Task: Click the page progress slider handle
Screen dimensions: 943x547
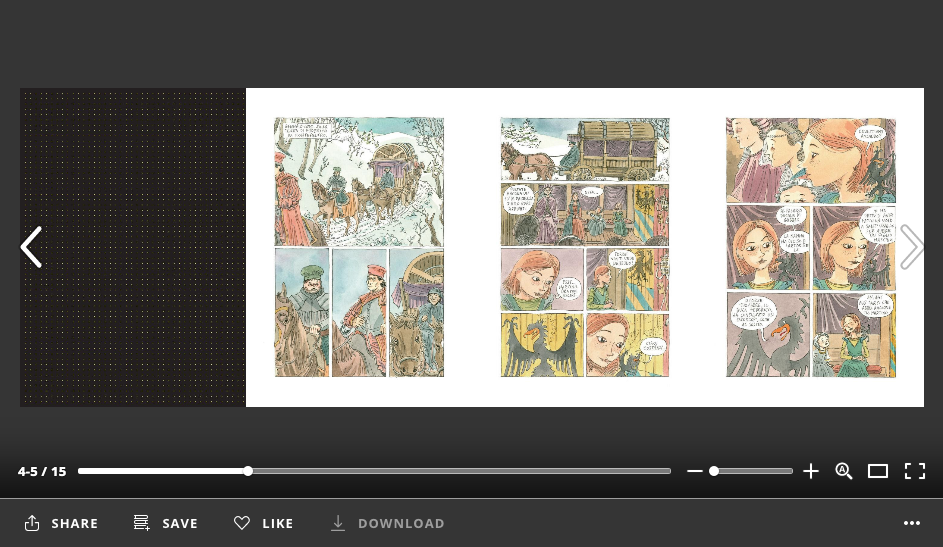Action: [248, 471]
